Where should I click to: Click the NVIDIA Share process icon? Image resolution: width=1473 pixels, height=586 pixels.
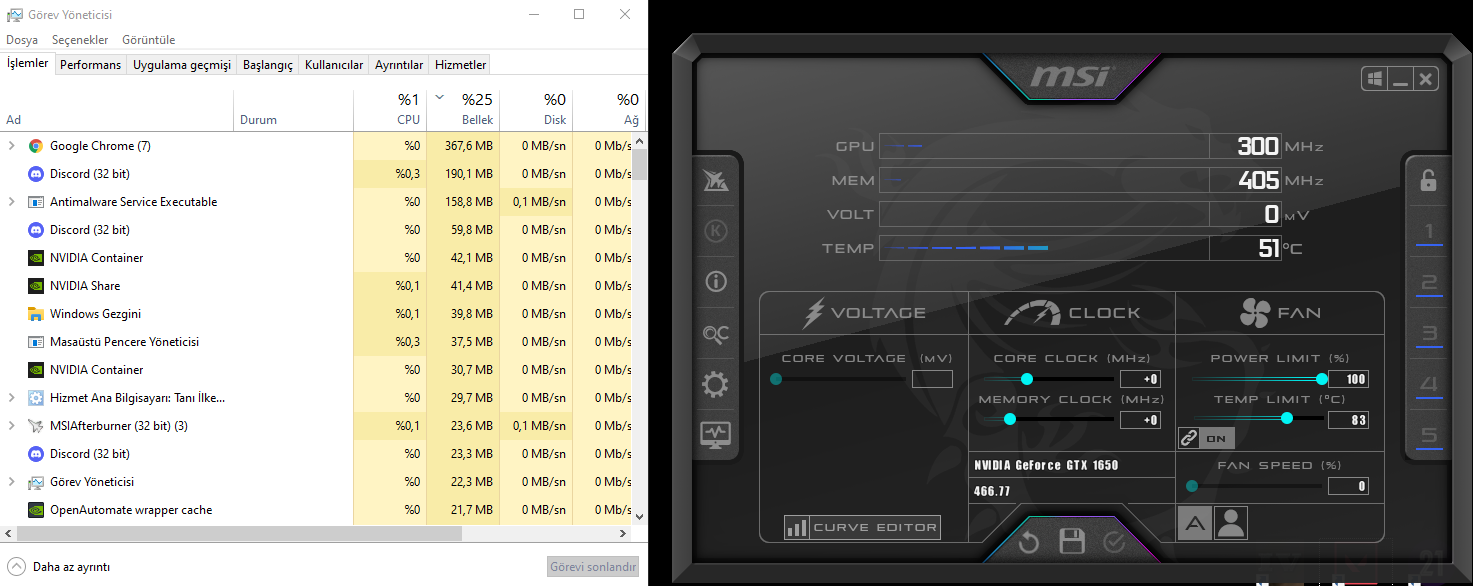pyautogui.click(x=36, y=286)
